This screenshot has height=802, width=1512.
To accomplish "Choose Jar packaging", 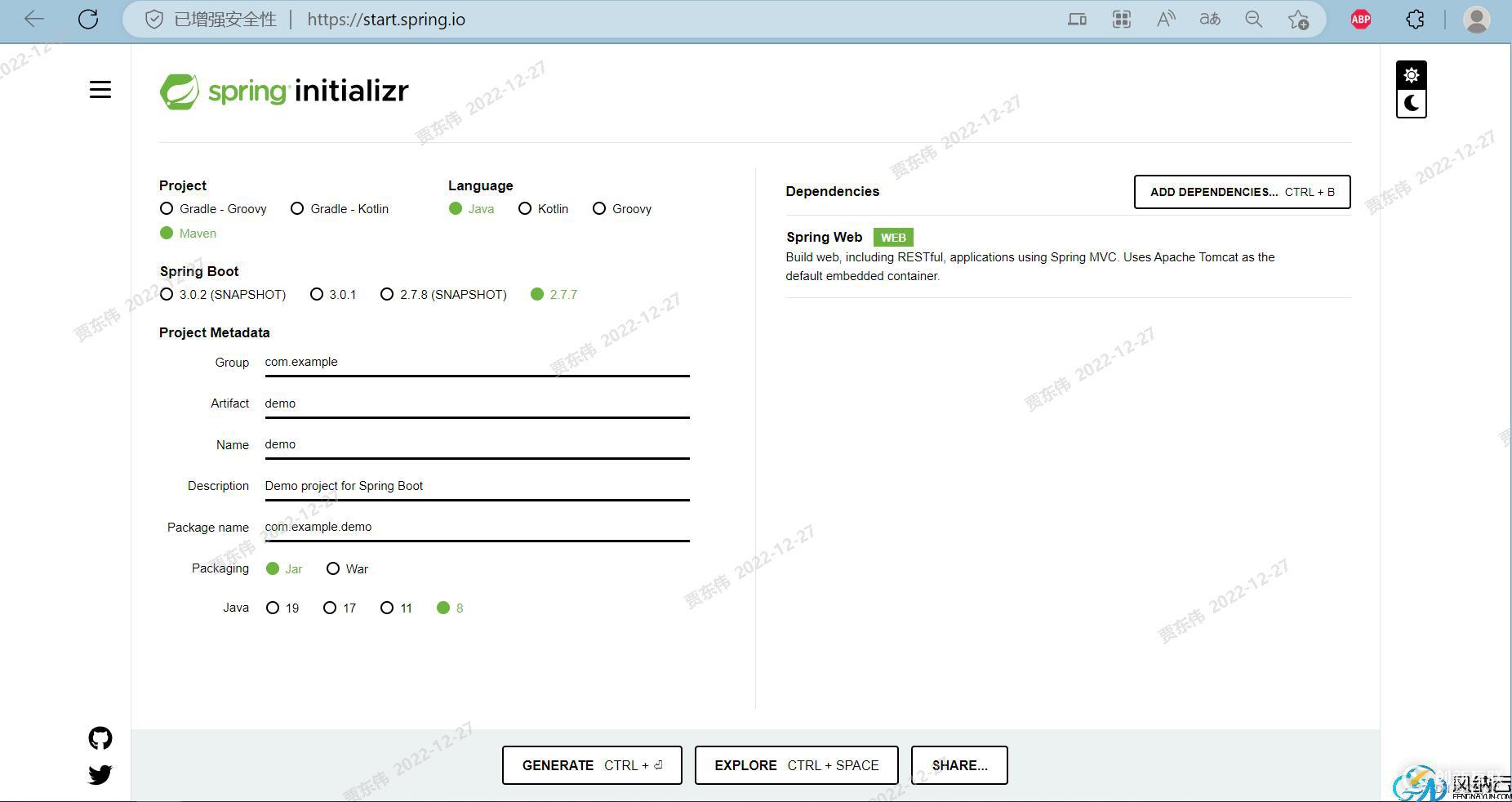I will point(284,569).
